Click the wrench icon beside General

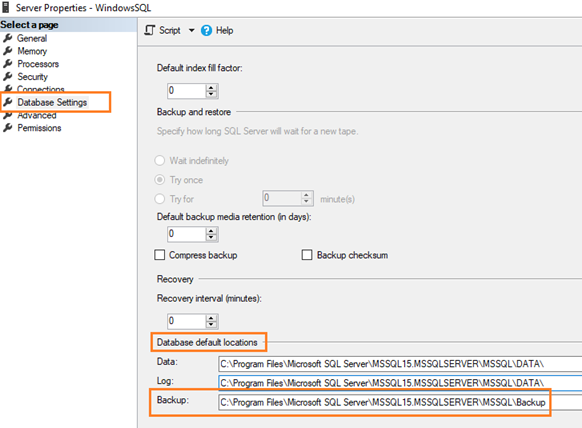8,38
